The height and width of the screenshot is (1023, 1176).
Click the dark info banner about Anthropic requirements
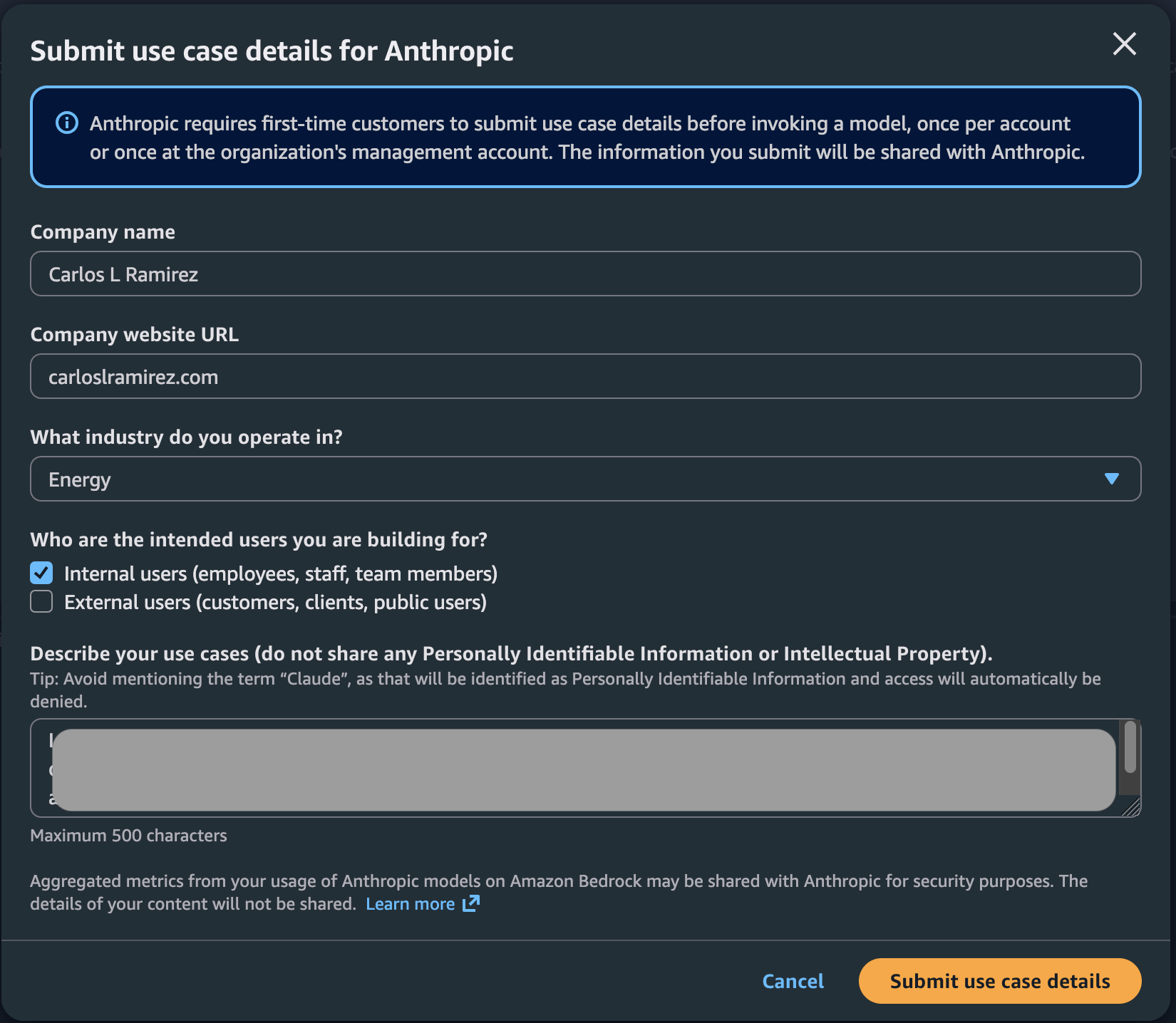(584, 137)
